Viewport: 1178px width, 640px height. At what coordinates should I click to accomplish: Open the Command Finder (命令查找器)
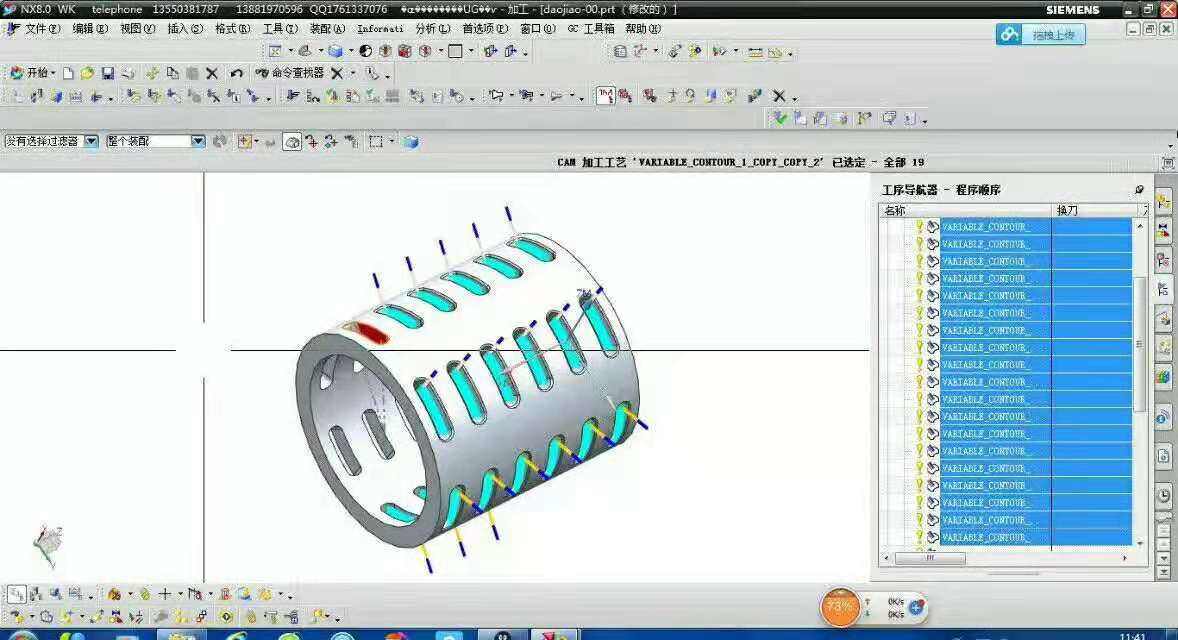click(290, 73)
